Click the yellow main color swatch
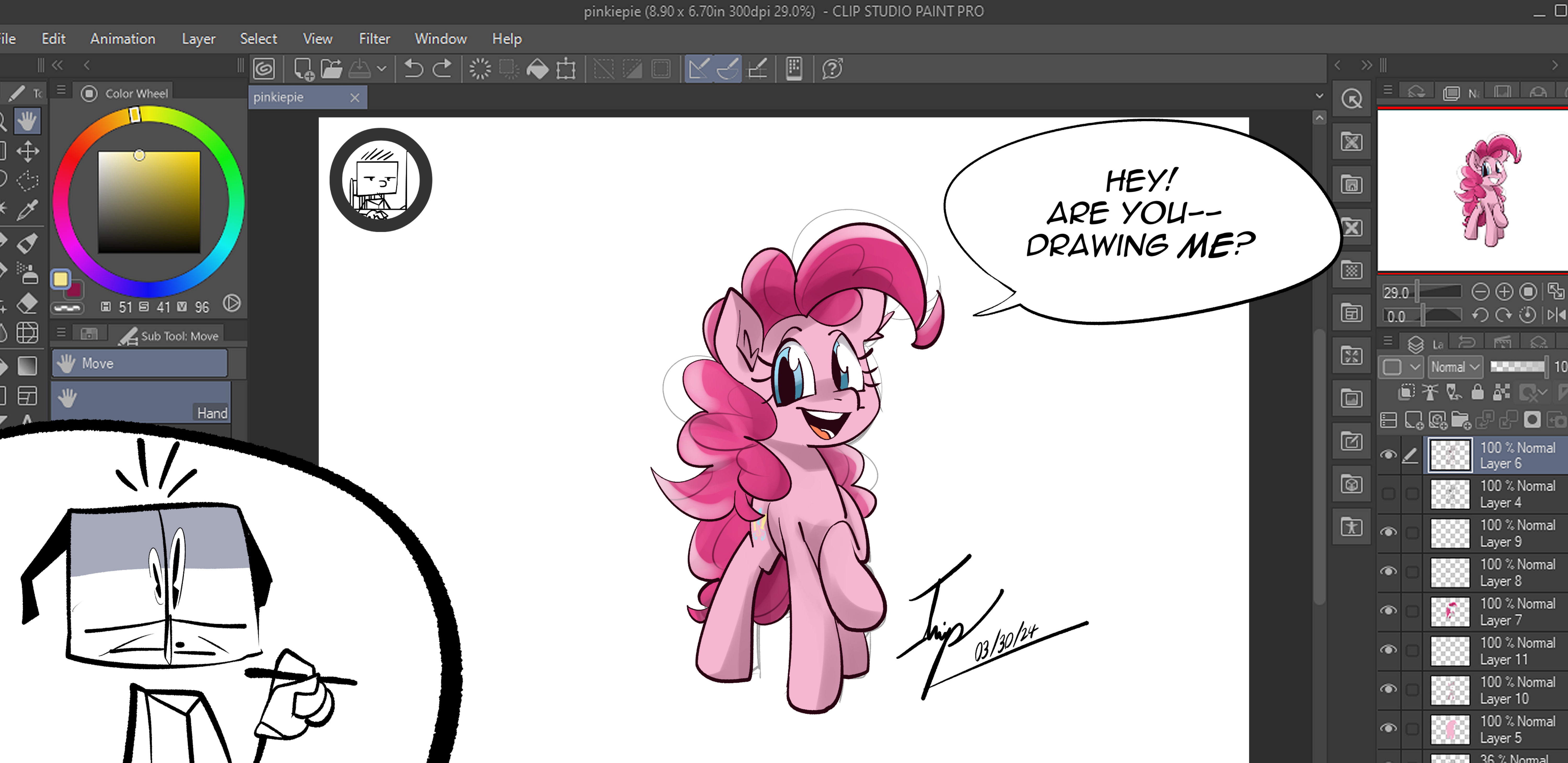The image size is (1568, 763). (60, 279)
